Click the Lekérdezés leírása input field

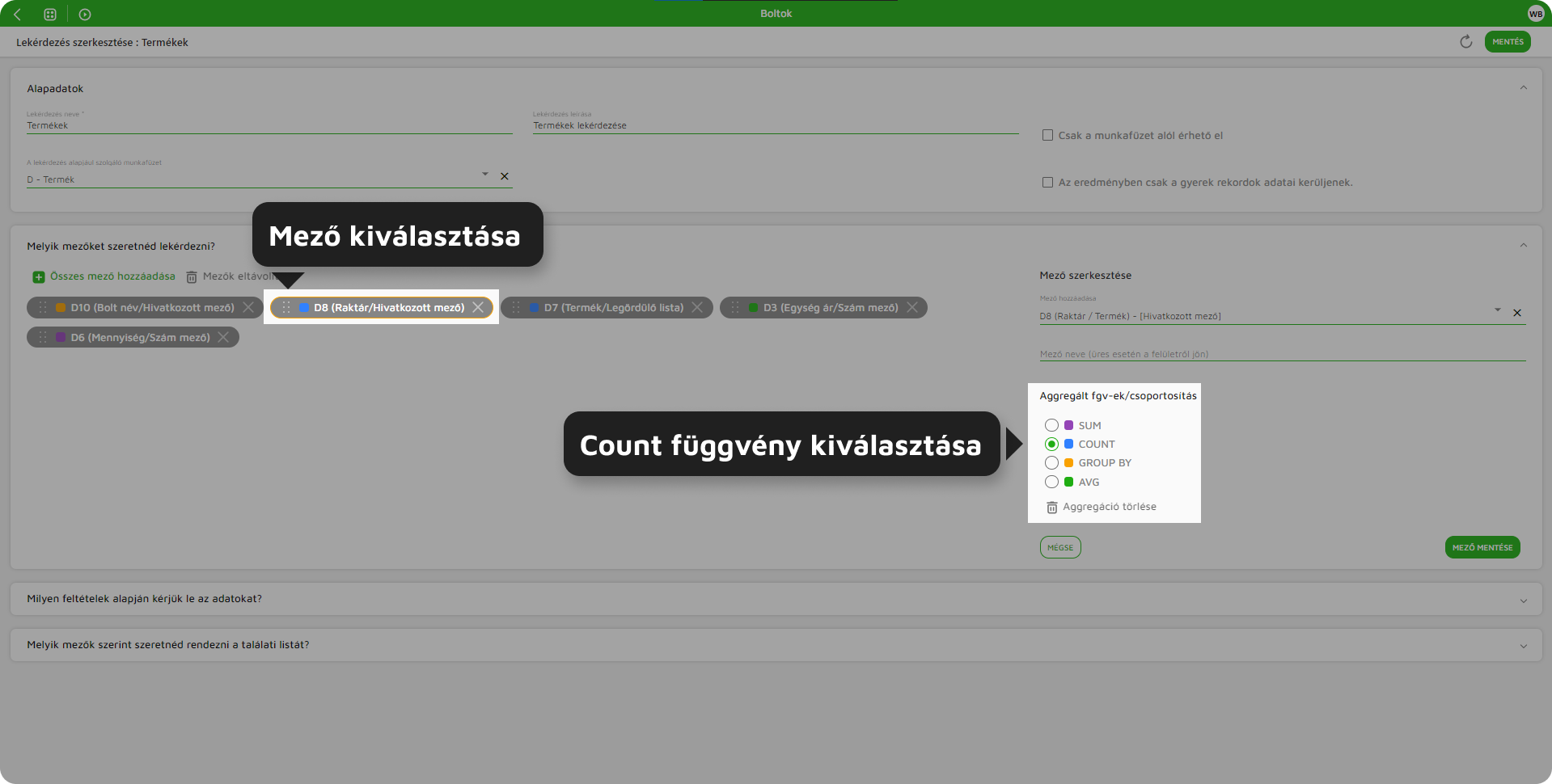coord(776,125)
